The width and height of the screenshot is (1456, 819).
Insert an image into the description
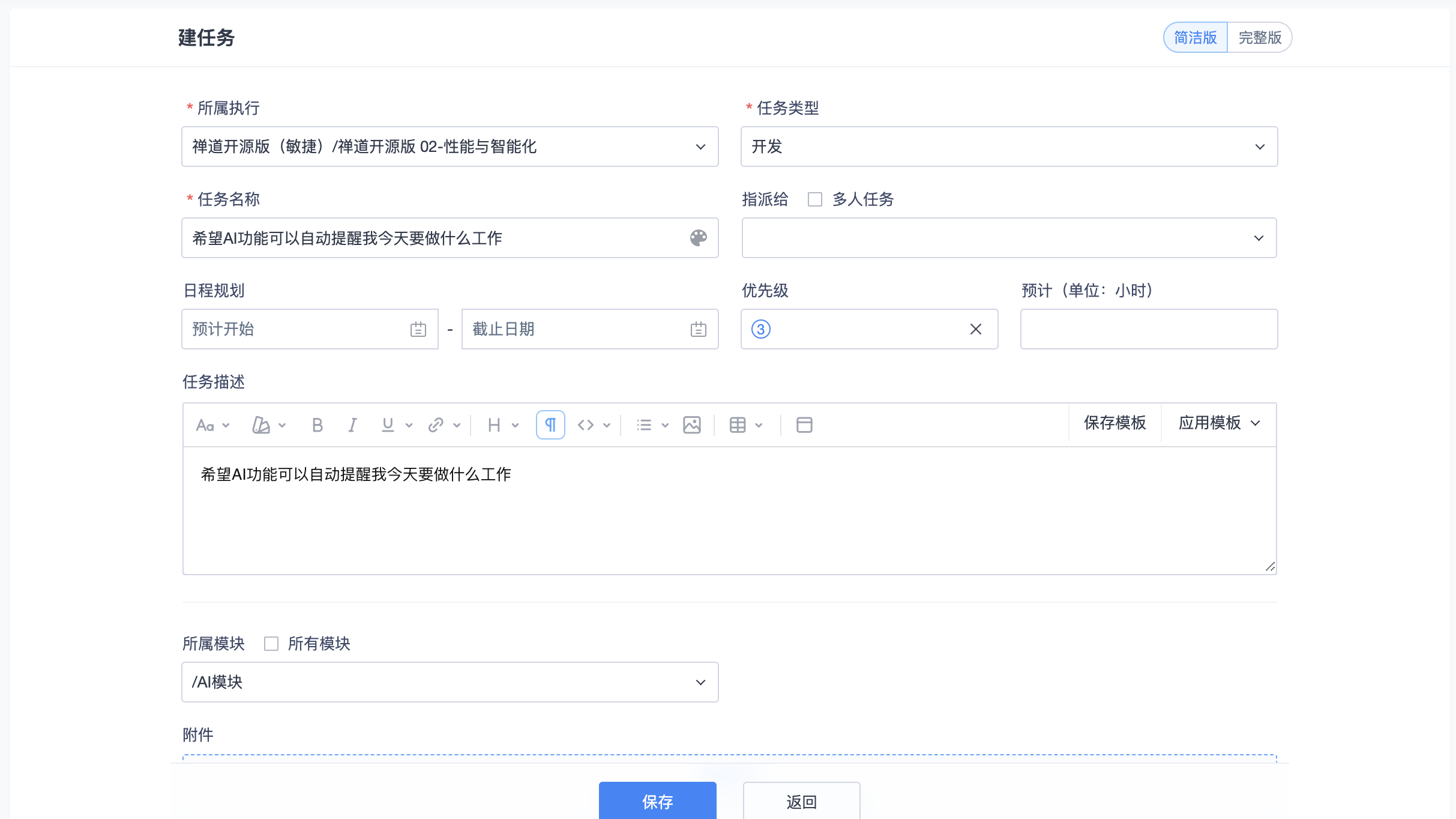click(692, 425)
